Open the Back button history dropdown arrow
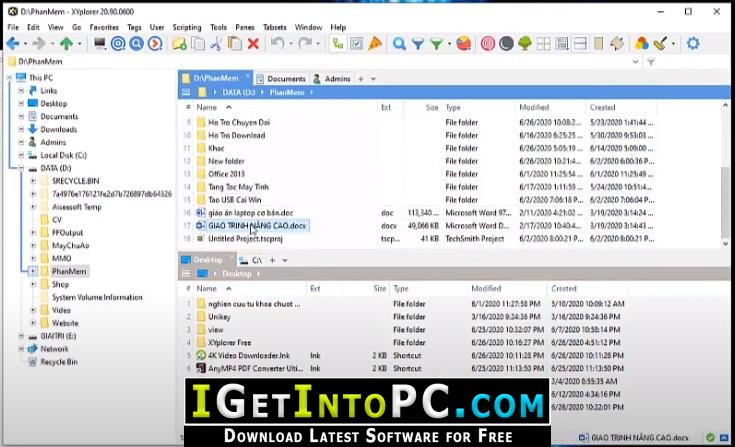The width and height of the screenshot is (735, 447). pos(25,44)
